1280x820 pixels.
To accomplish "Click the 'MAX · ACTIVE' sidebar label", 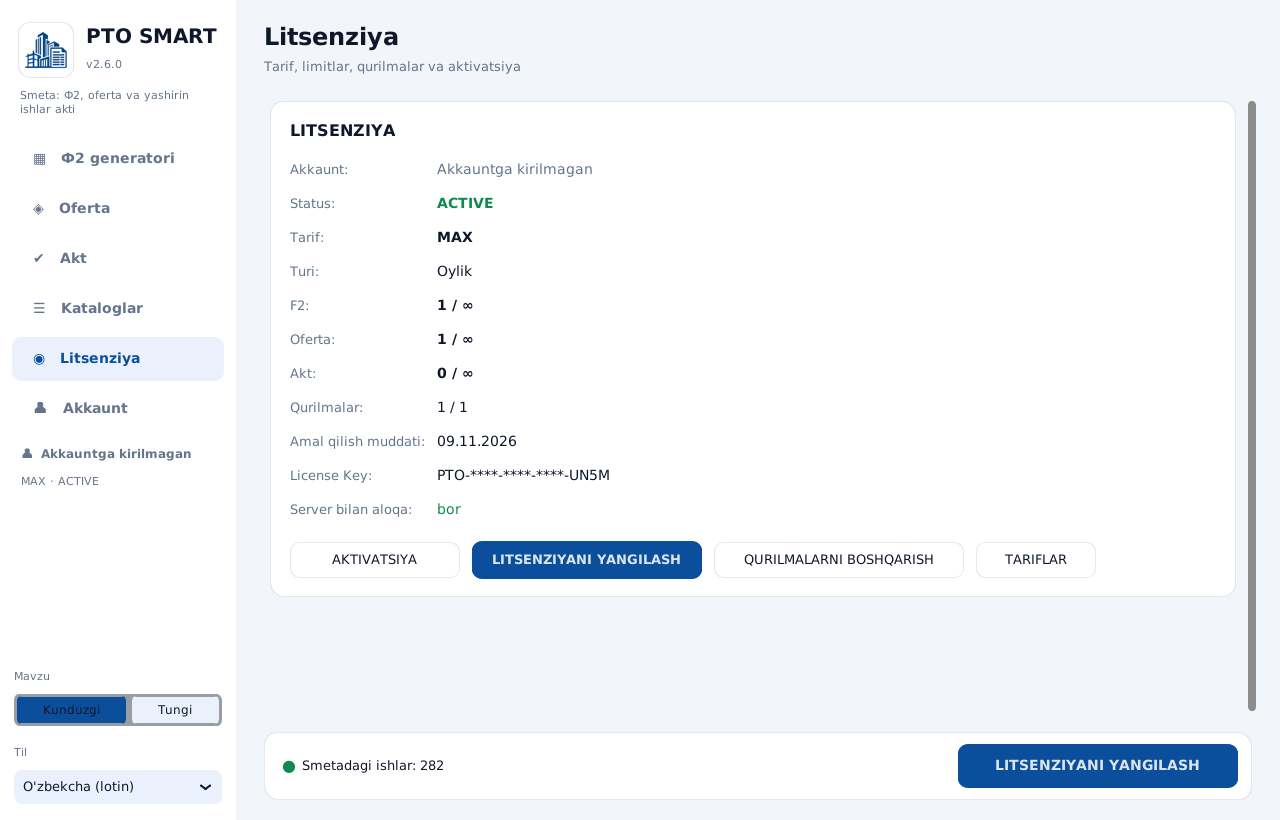I will point(60,481).
